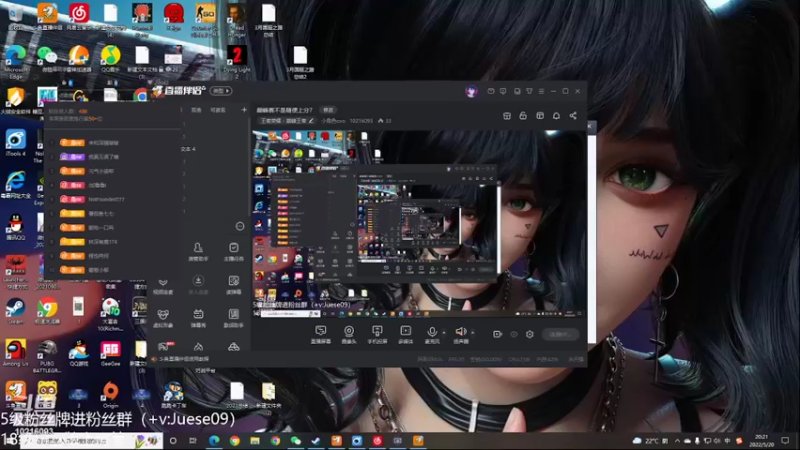Open the version pill next to the app logo

pyautogui.click(x=221, y=91)
